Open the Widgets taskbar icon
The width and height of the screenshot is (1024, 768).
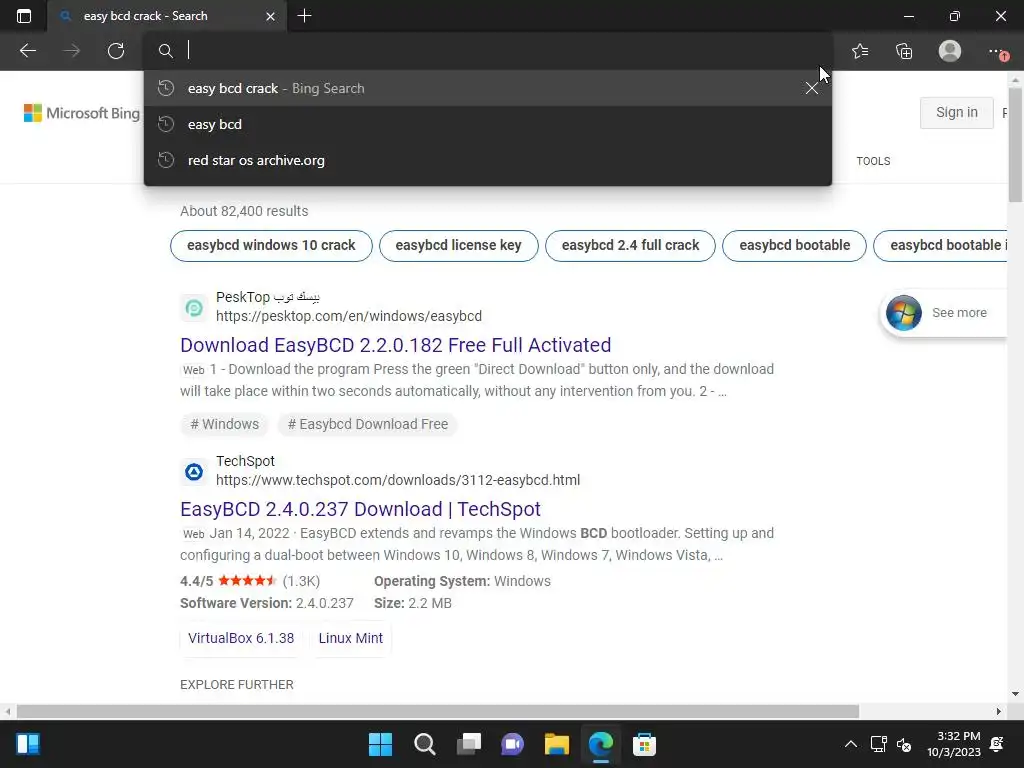27,744
